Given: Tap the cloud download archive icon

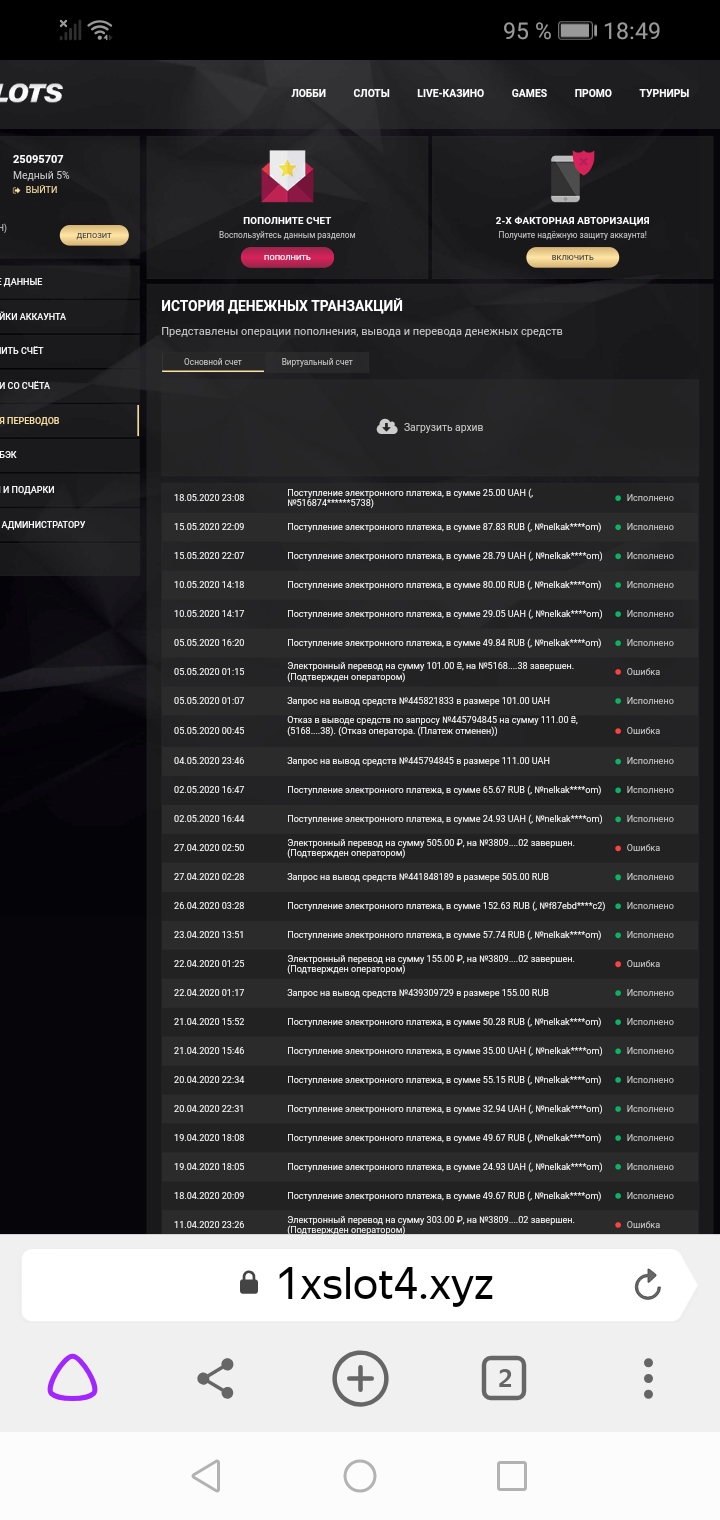Looking at the screenshot, I should 387,427.
